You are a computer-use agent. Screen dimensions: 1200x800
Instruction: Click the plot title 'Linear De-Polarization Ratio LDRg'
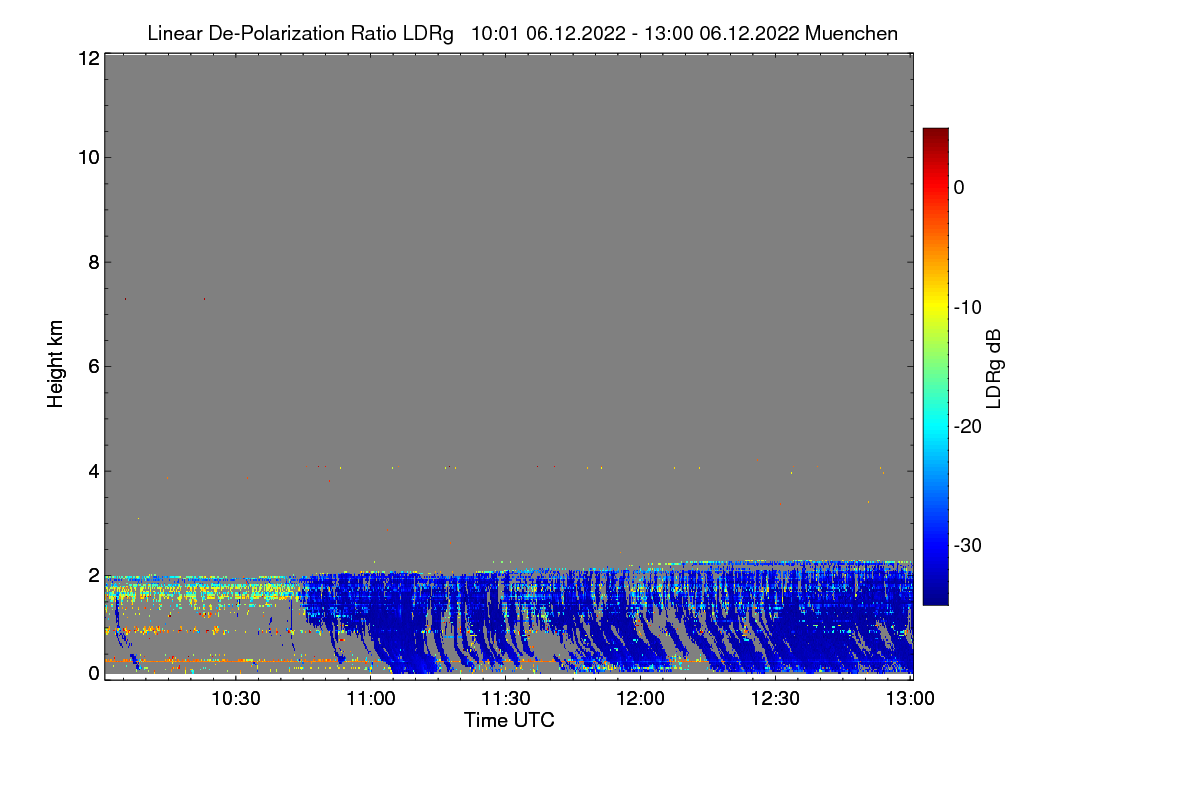click(x=300, y=34)
